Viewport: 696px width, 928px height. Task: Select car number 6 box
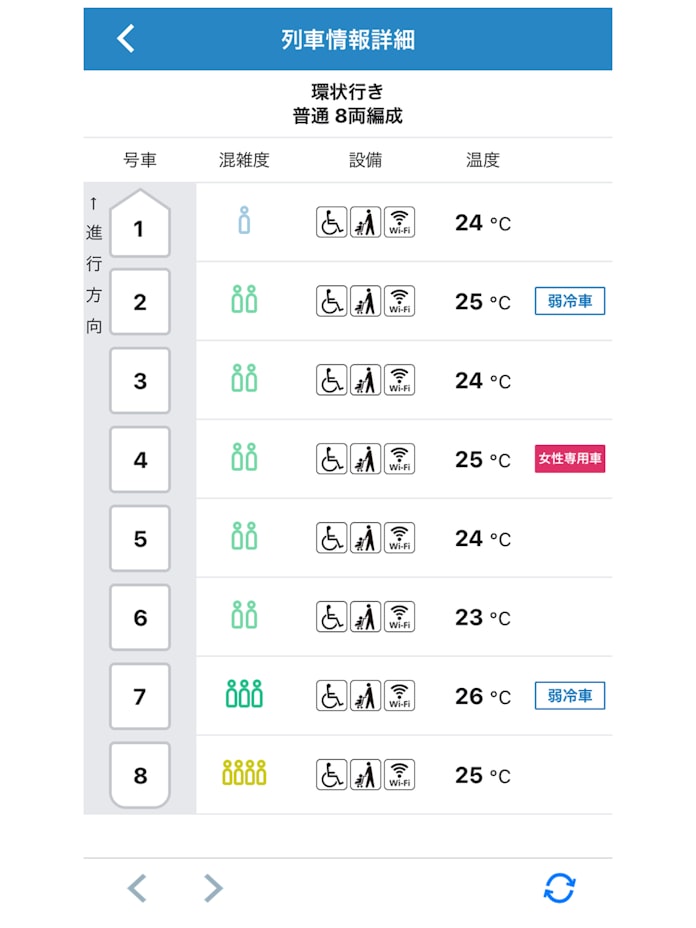point(140,618)
